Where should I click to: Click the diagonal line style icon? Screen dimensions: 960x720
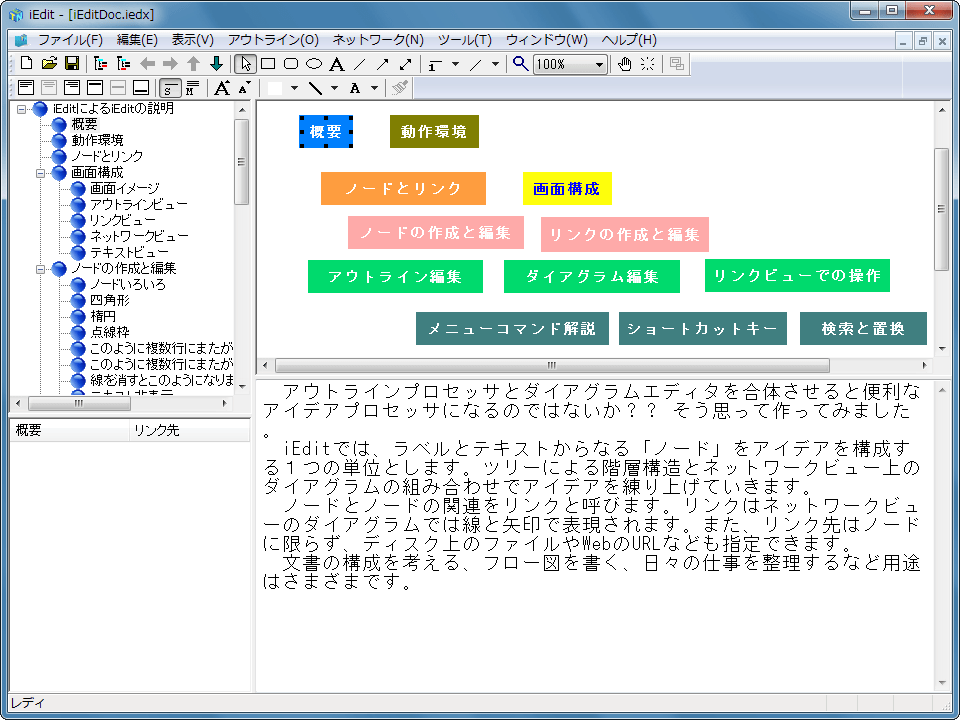(476, 64)
